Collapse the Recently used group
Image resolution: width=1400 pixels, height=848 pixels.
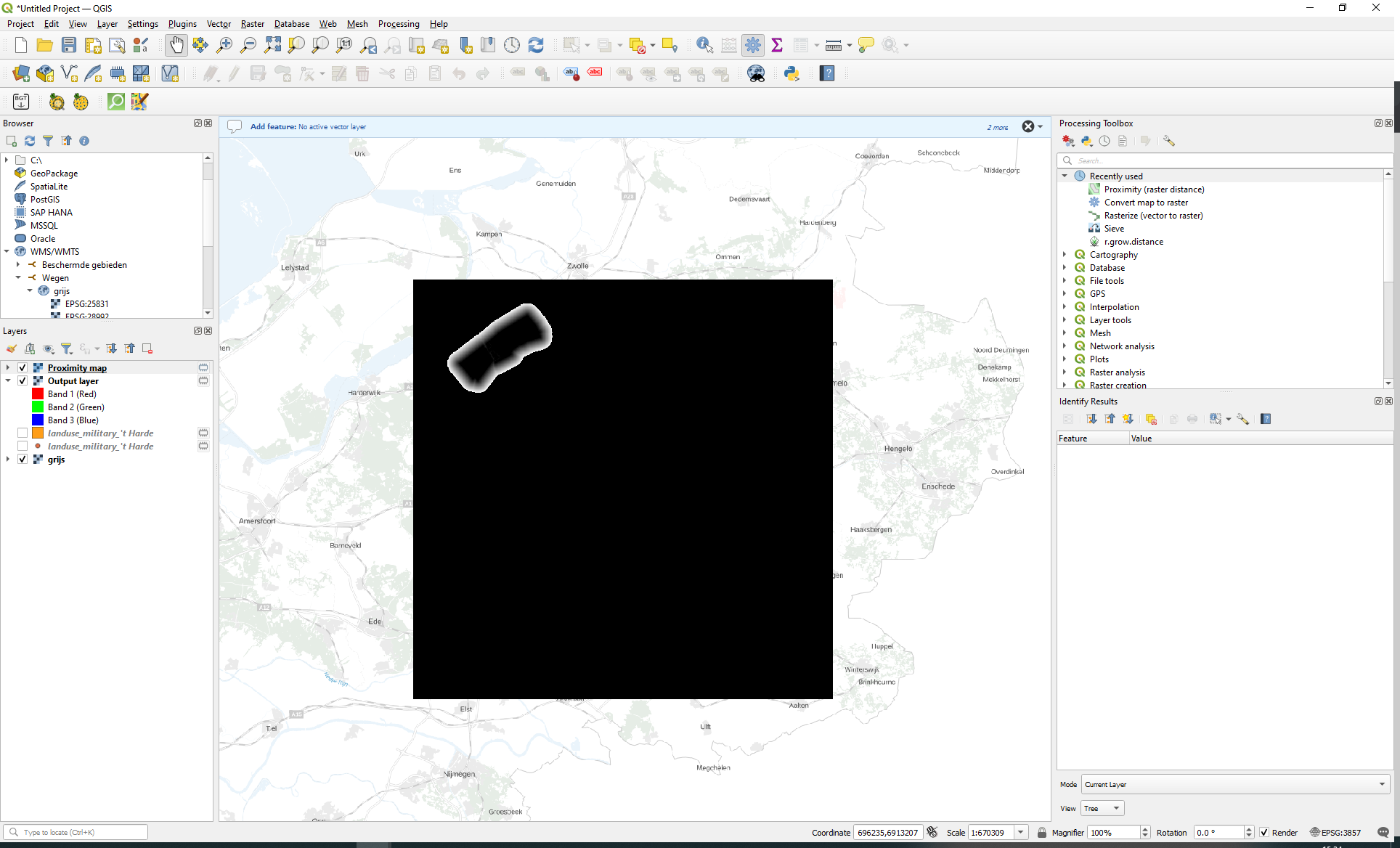(x=1065, y=176)
